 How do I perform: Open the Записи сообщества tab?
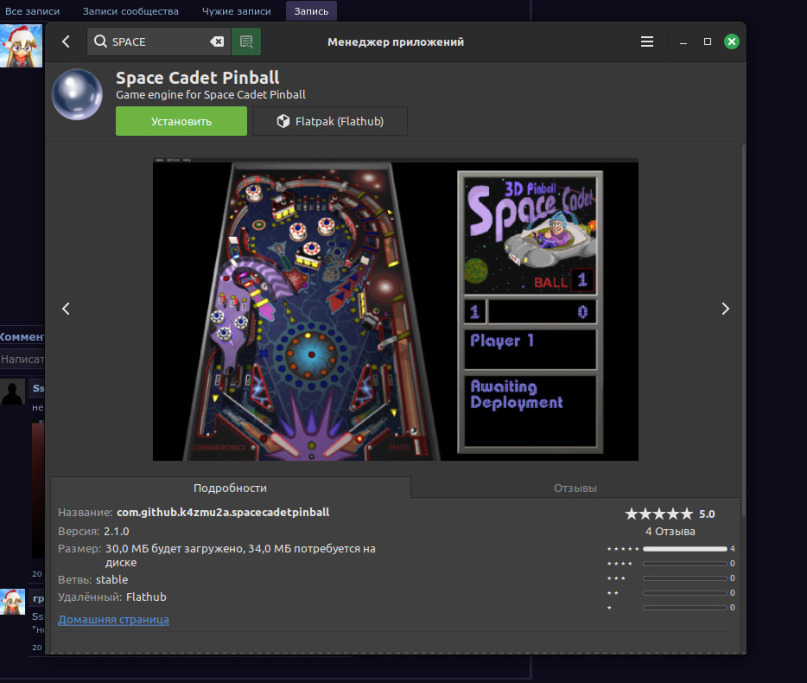pyautogui.click(x=130, y=11)
